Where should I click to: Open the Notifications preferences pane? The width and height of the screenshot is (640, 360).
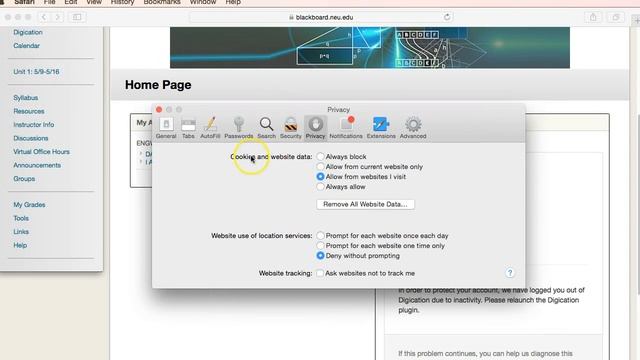(346, 128)
